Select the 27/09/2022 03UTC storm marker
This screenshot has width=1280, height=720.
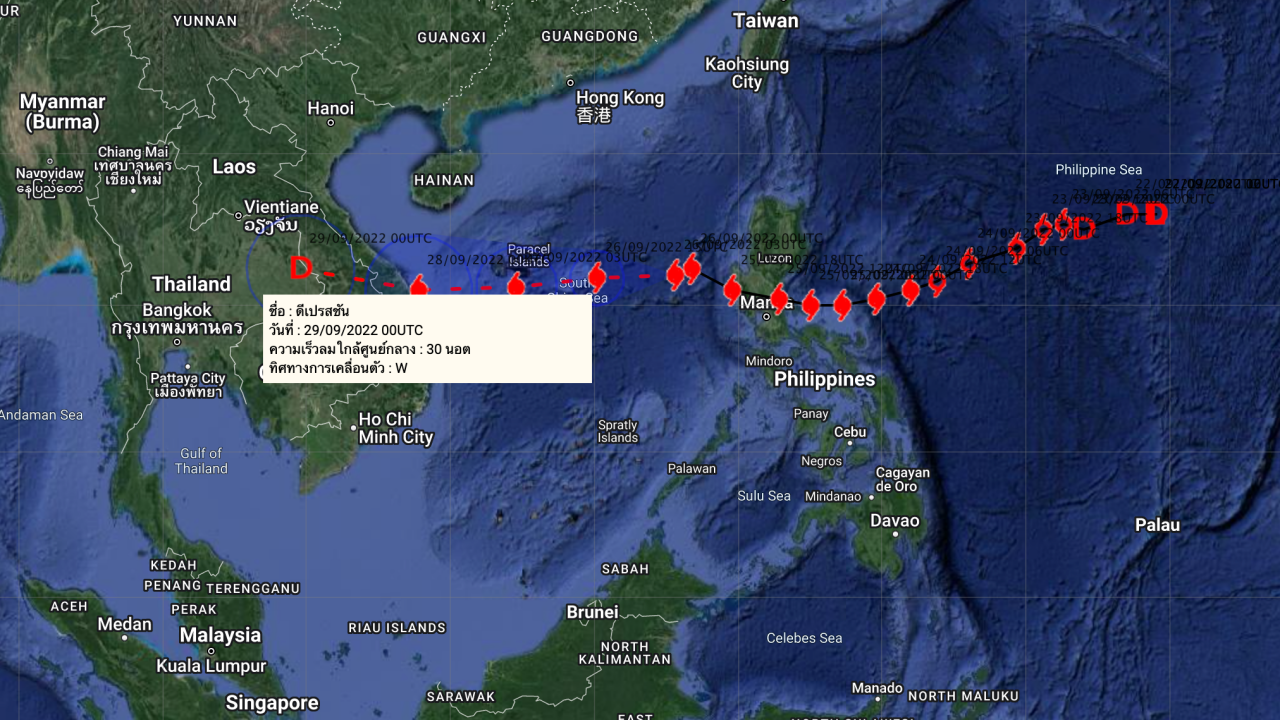(597, 277)
